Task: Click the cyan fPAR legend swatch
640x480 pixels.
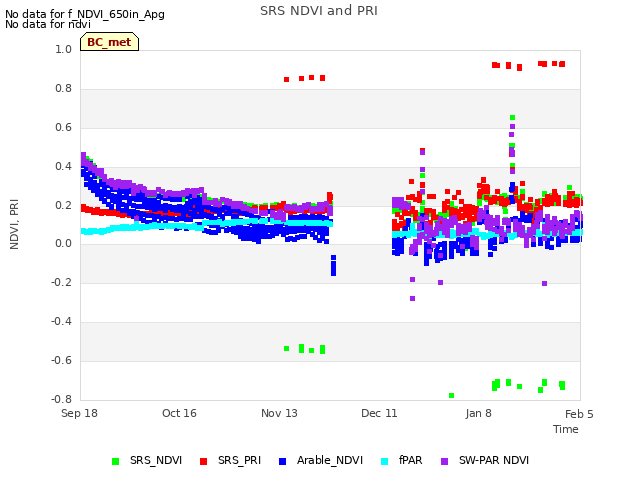Action: [384, 461]
